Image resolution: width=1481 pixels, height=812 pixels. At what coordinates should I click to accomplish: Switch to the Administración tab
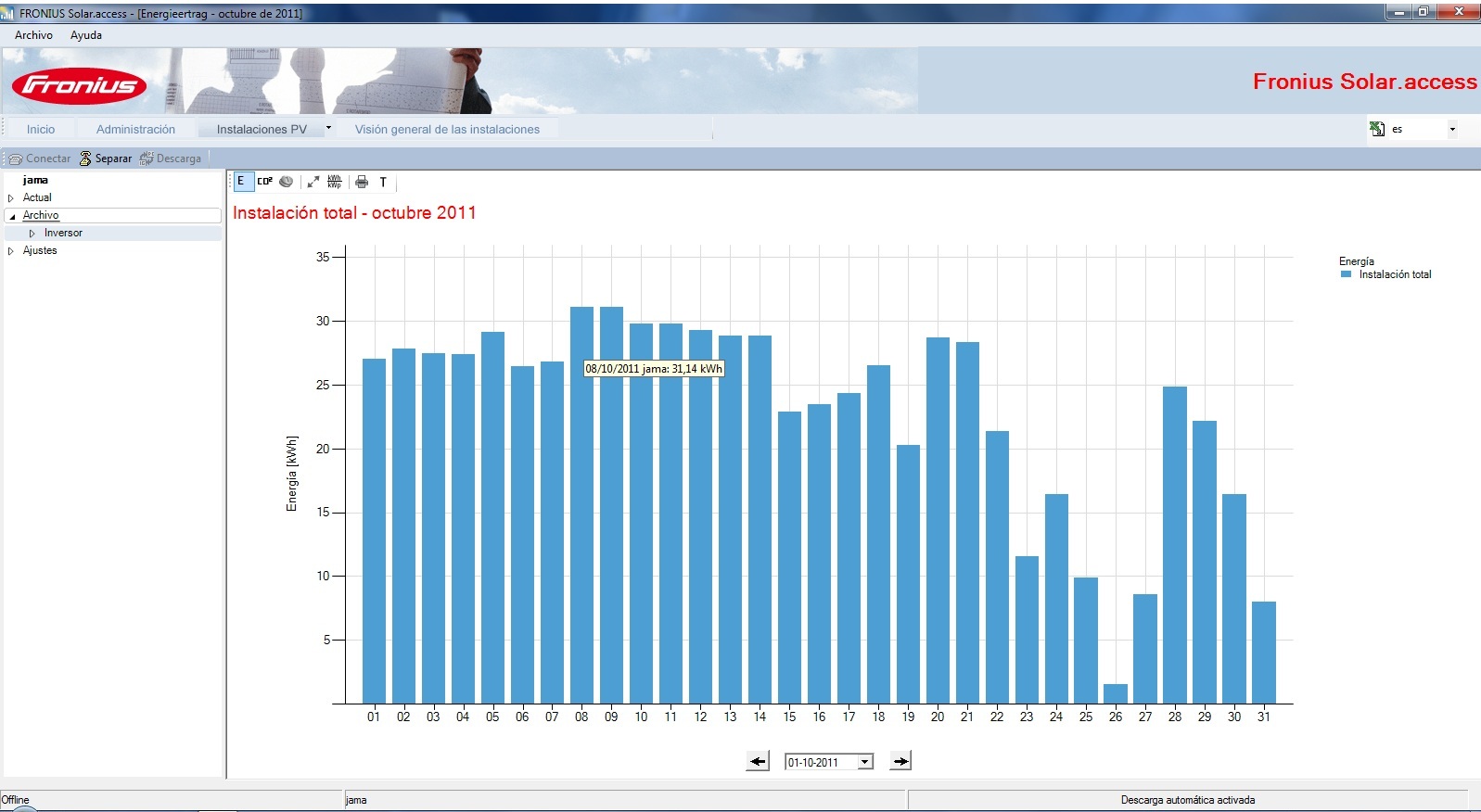click(135, 130)
